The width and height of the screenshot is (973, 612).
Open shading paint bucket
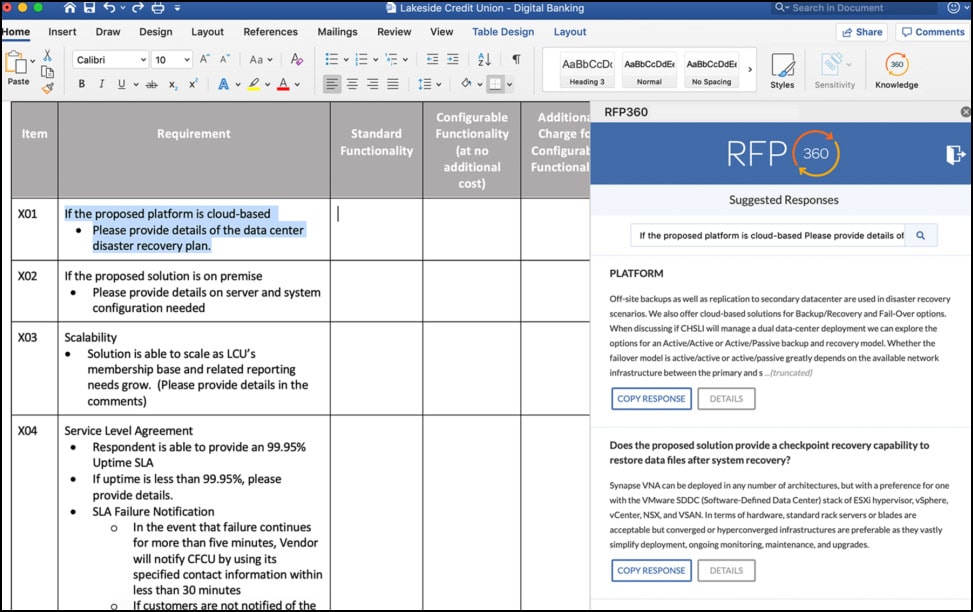[x=467, y=83]
